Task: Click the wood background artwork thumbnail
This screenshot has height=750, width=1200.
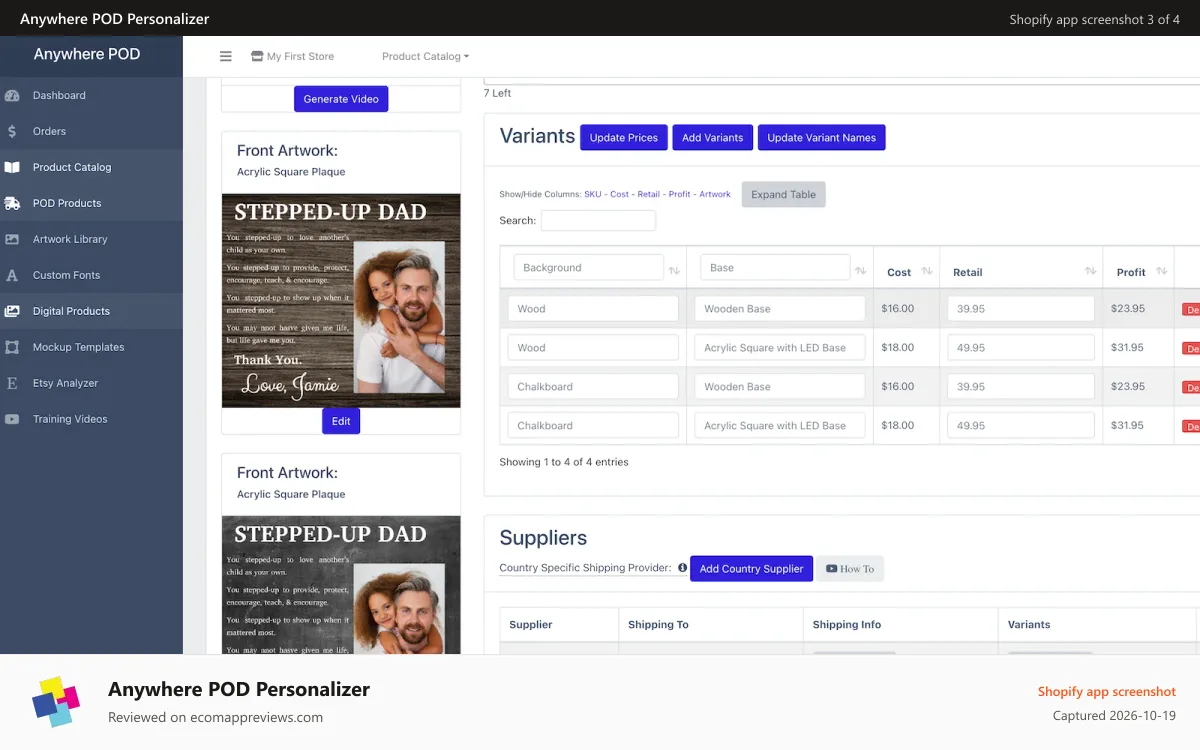Action: [x=341, y=300]
